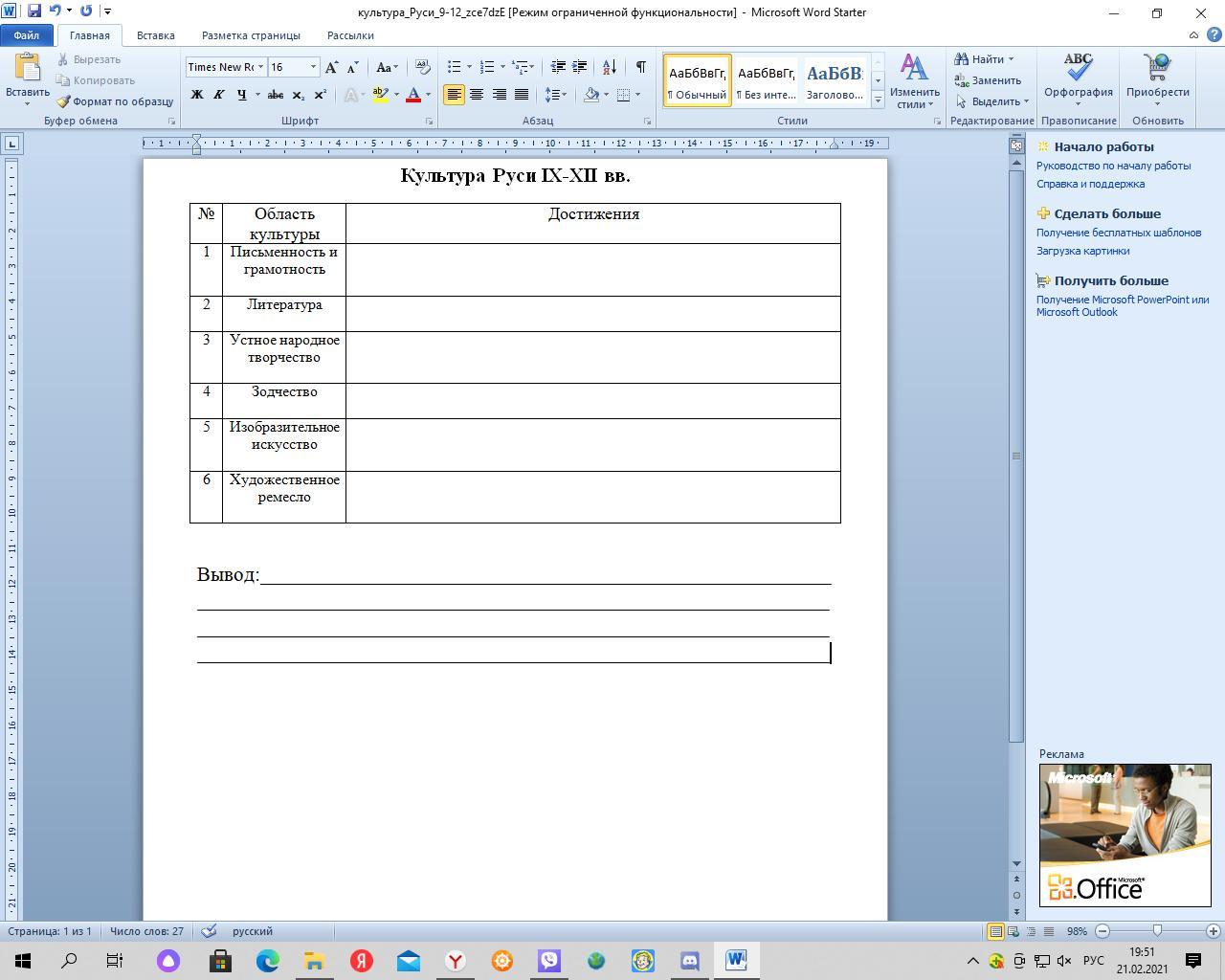
Task: Click the Clear Formatting icon
Action: coord(422,67)
